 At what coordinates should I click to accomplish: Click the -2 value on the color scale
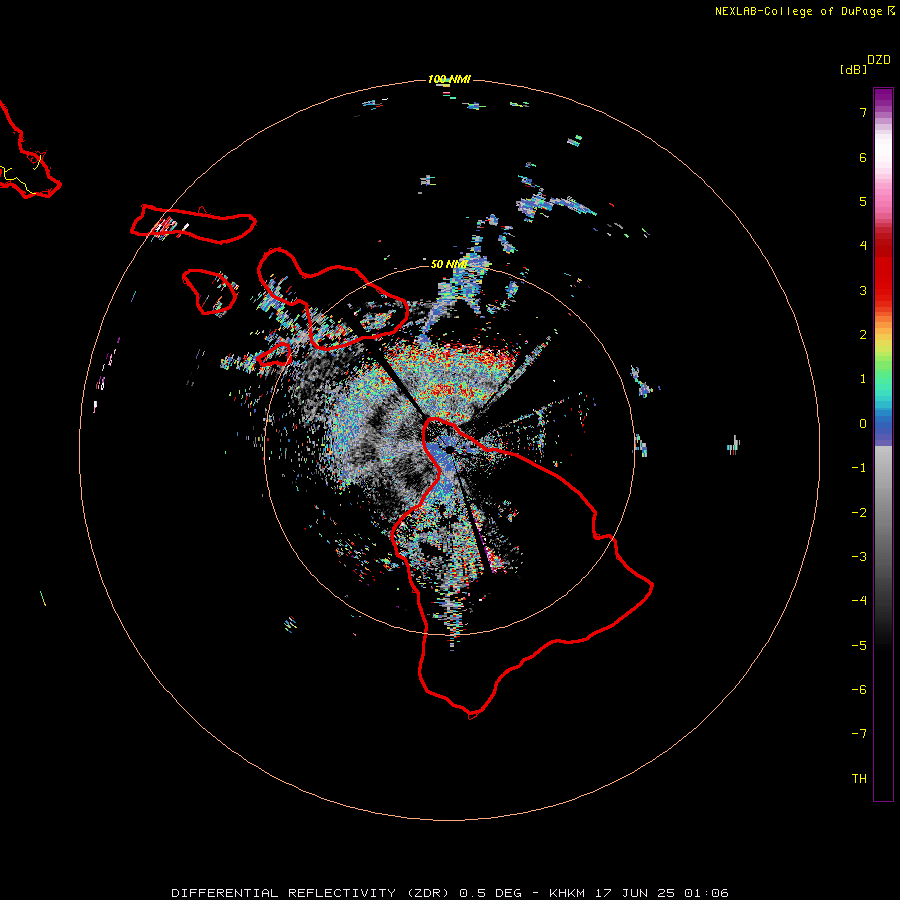pyautogui.click(x=859, y=513)
